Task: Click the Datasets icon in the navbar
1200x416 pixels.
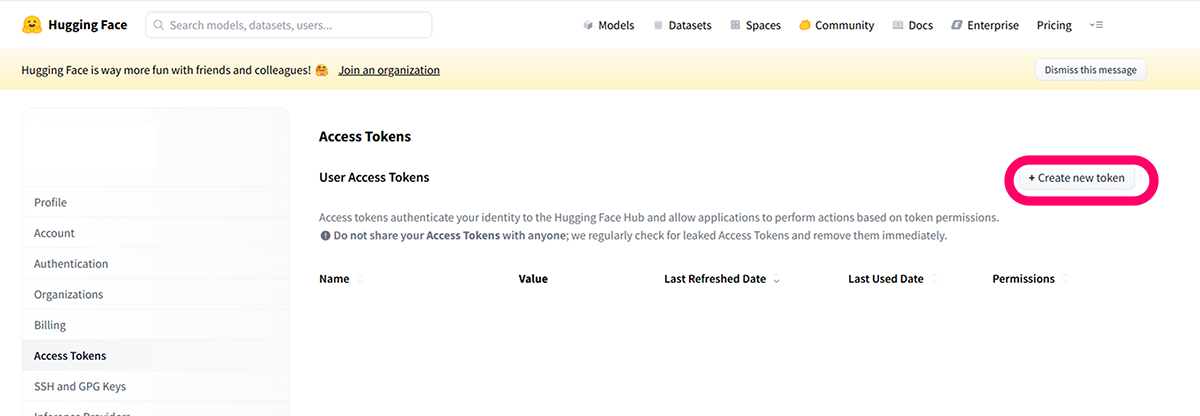Action: coord(658,26)
